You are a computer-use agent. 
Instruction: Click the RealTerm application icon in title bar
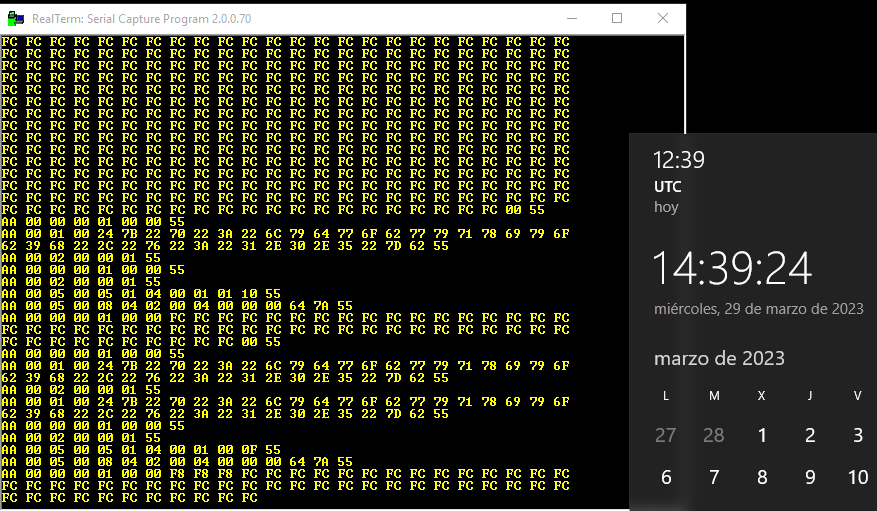pyautogui.click(x=16, y=18)
